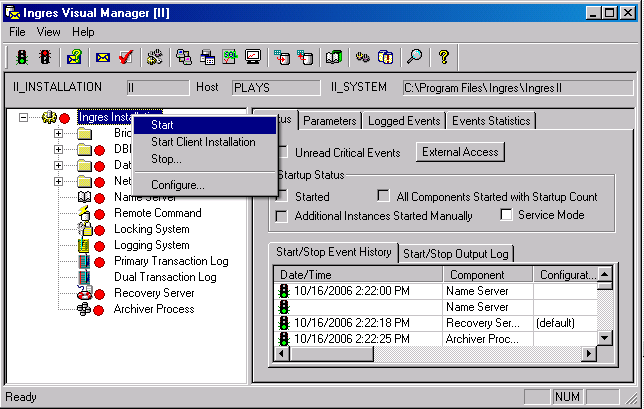Select the Start/Stop Output Log tab

coord(456,254)
